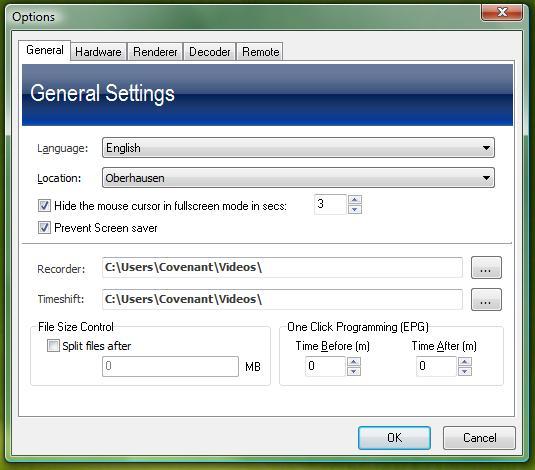
Task: Increase the Time Before minutes spinner
Action: pyautogui.click(x=354, y=361)
